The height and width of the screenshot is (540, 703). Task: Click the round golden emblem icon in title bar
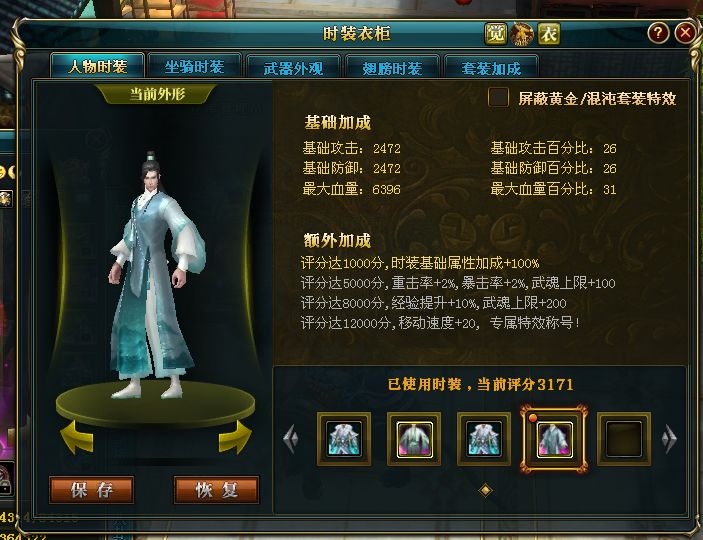(x=522, y=34)
